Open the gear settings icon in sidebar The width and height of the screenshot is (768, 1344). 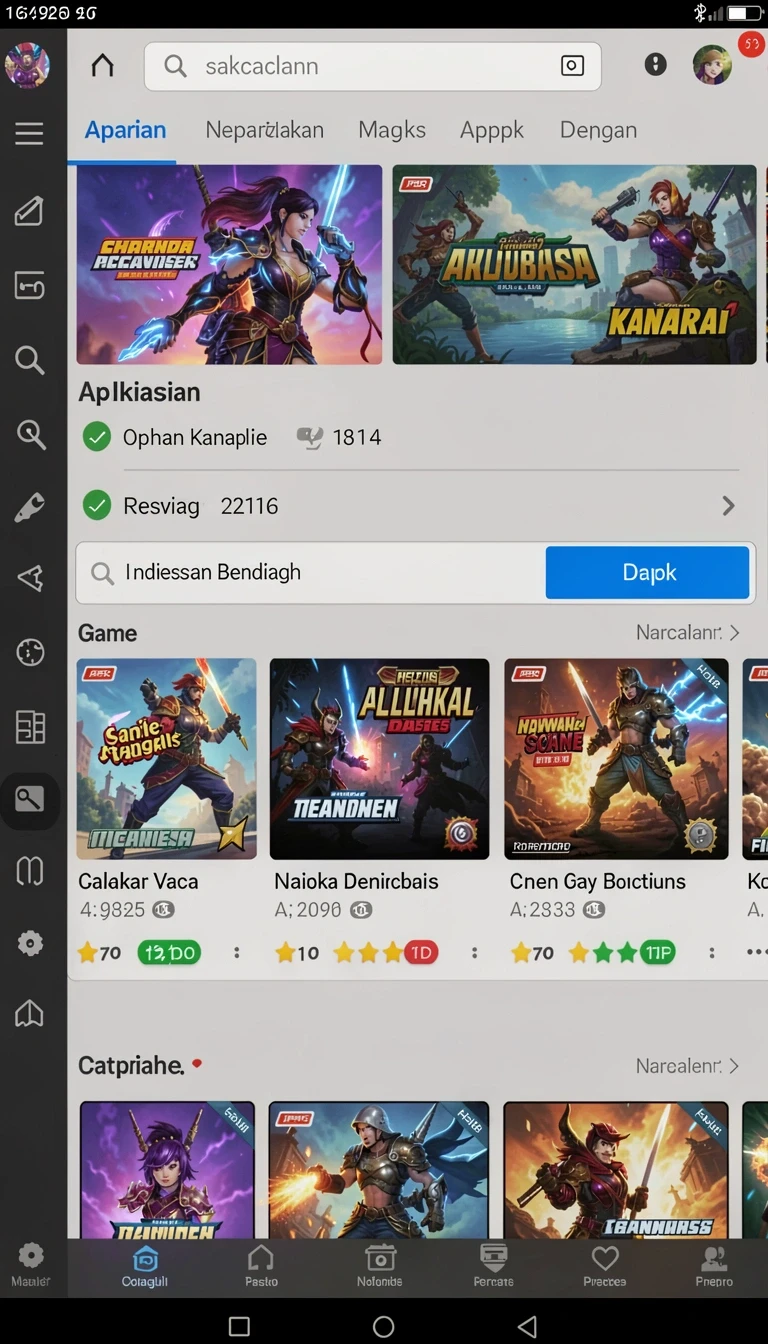click(x=30, y=943)
